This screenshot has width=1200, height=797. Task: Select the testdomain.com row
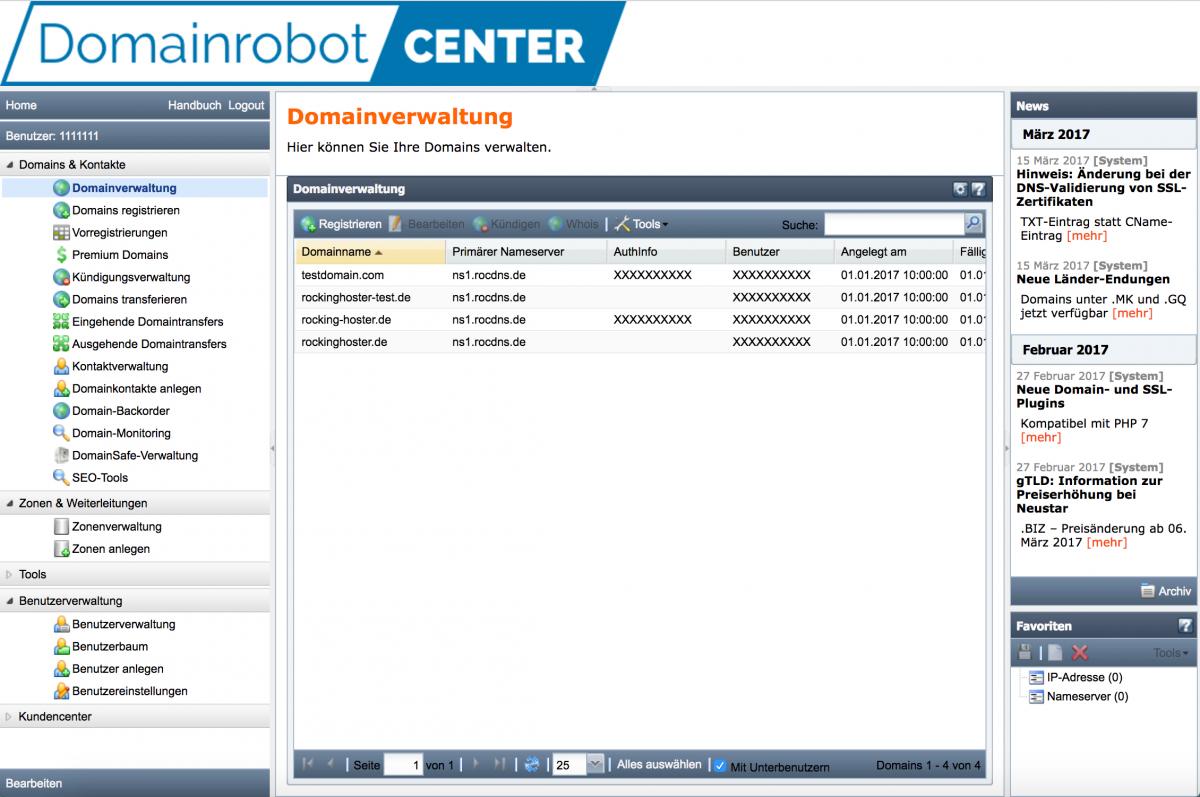coord(640,275)
